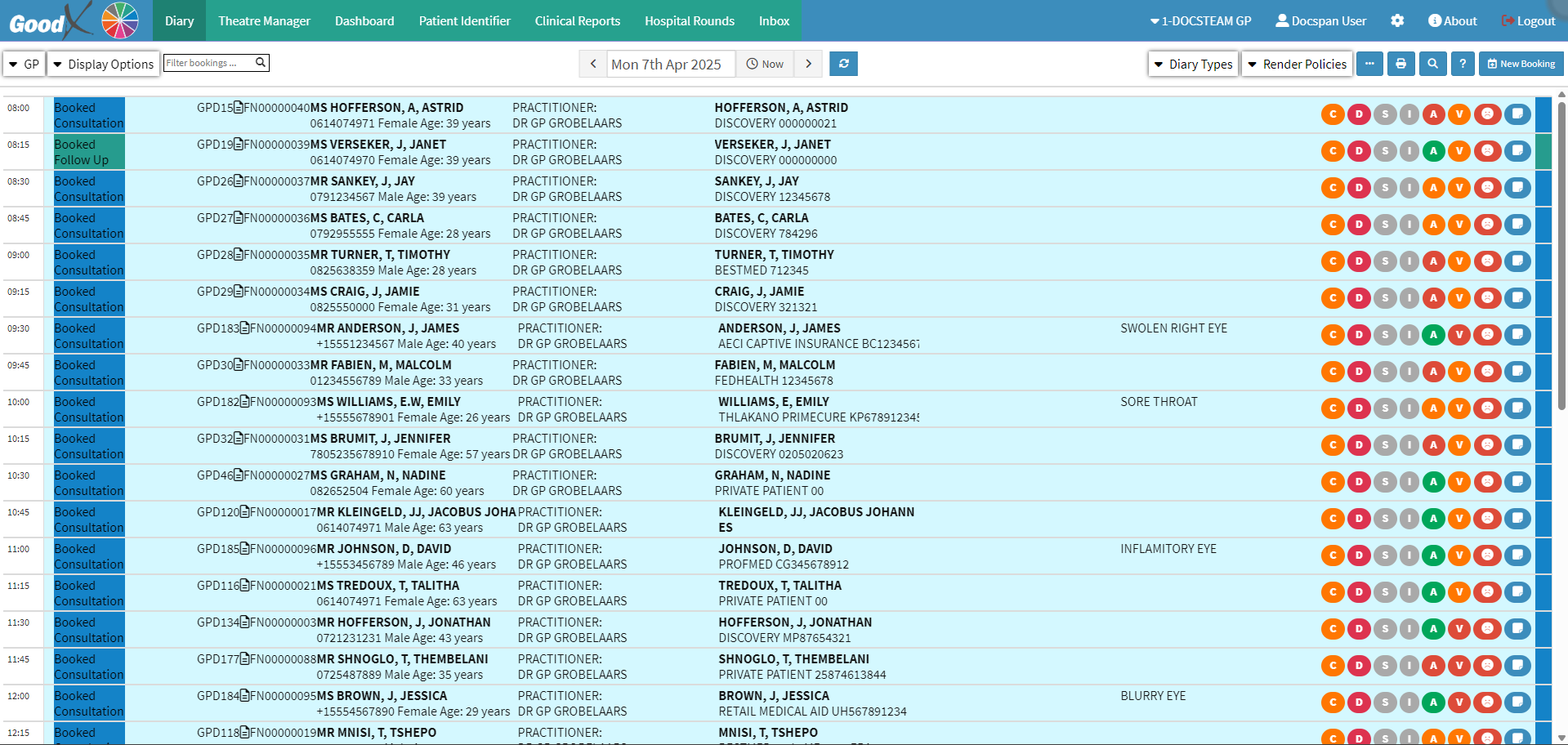Switch to the Theatre Manager tab
Viewport: 1568px width, 745px height.
click(264, 20)
